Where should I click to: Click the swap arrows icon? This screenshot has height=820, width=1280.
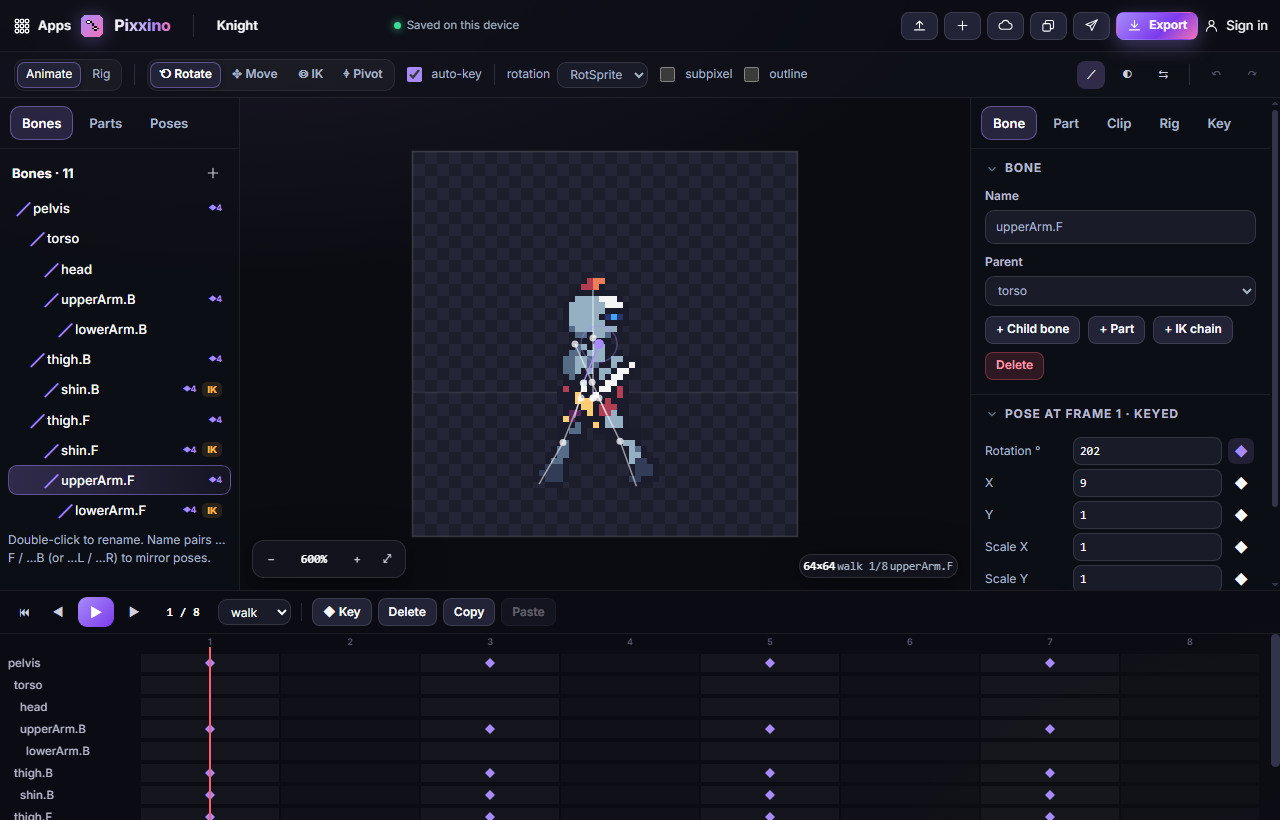click(1163, 74)
